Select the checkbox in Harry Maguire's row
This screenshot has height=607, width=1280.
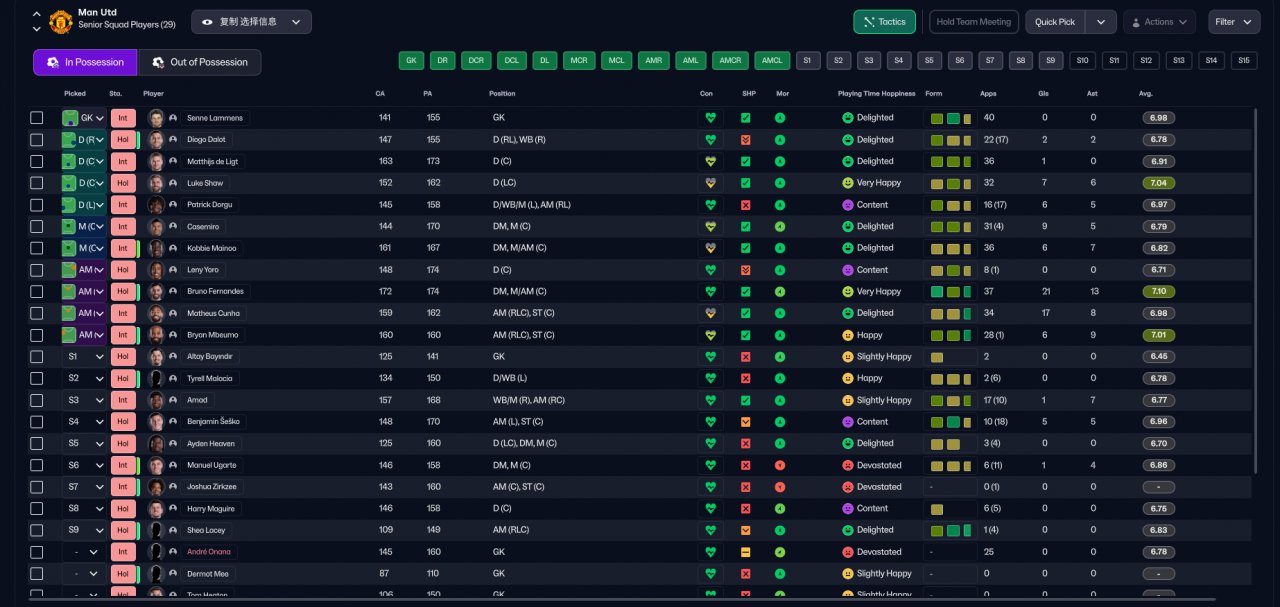[x=37, y=509]
